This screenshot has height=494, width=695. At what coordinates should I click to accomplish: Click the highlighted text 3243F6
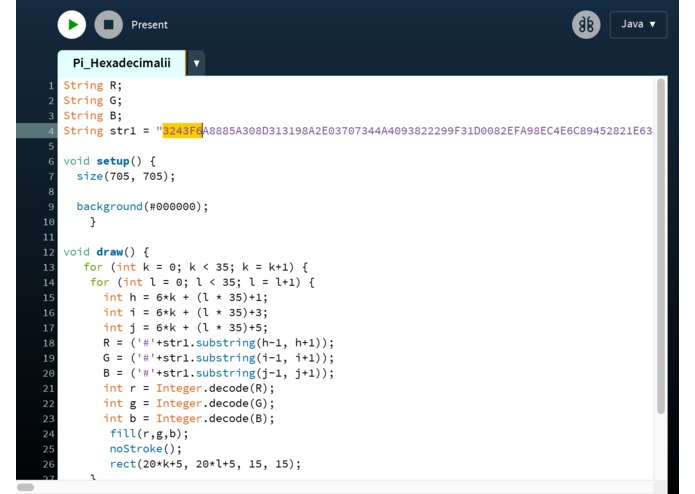point(182,131)
